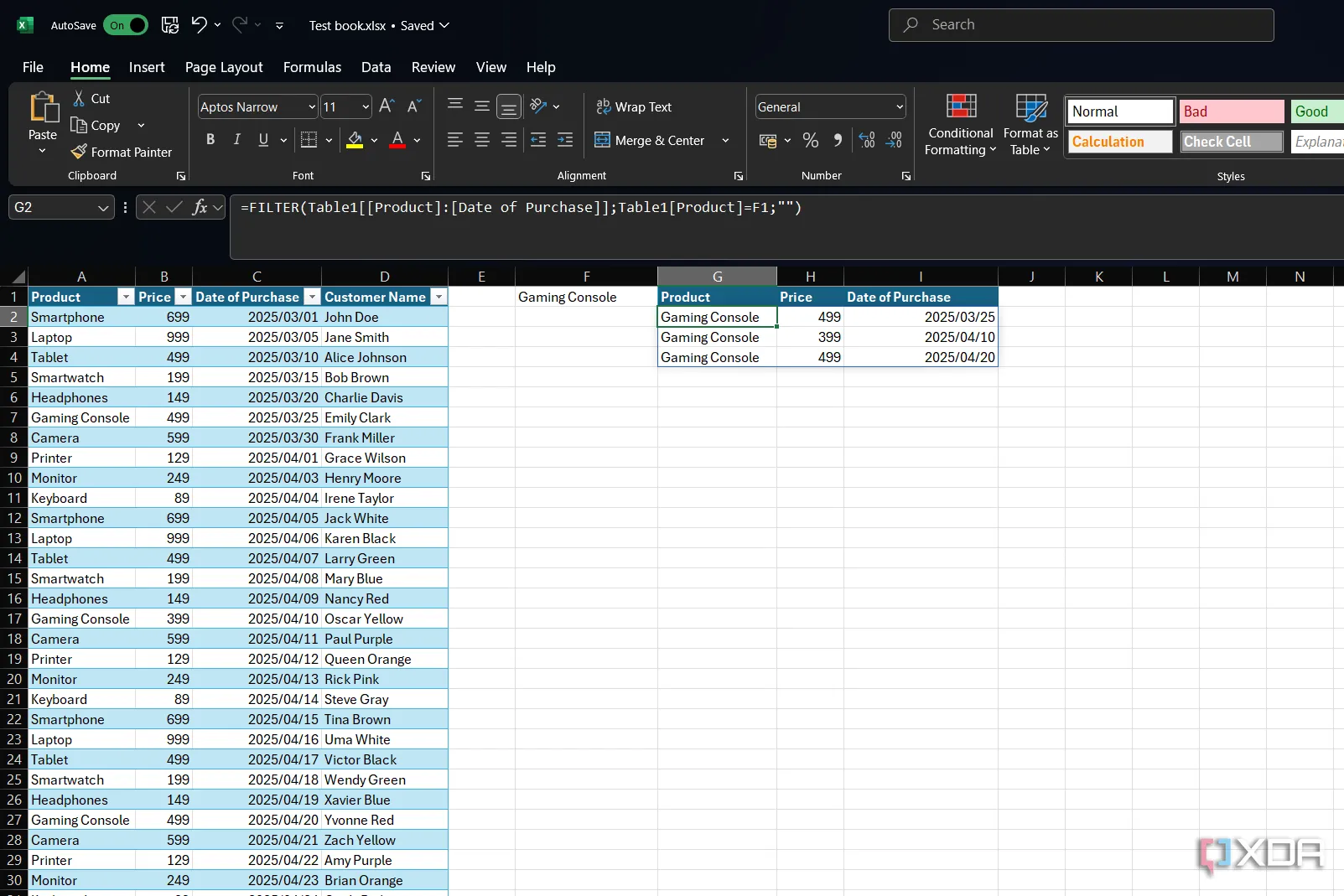Open Date of Purchase filter dropdown
The image size is (1344, 896).
pyautogui.click(x=312, y=297)
